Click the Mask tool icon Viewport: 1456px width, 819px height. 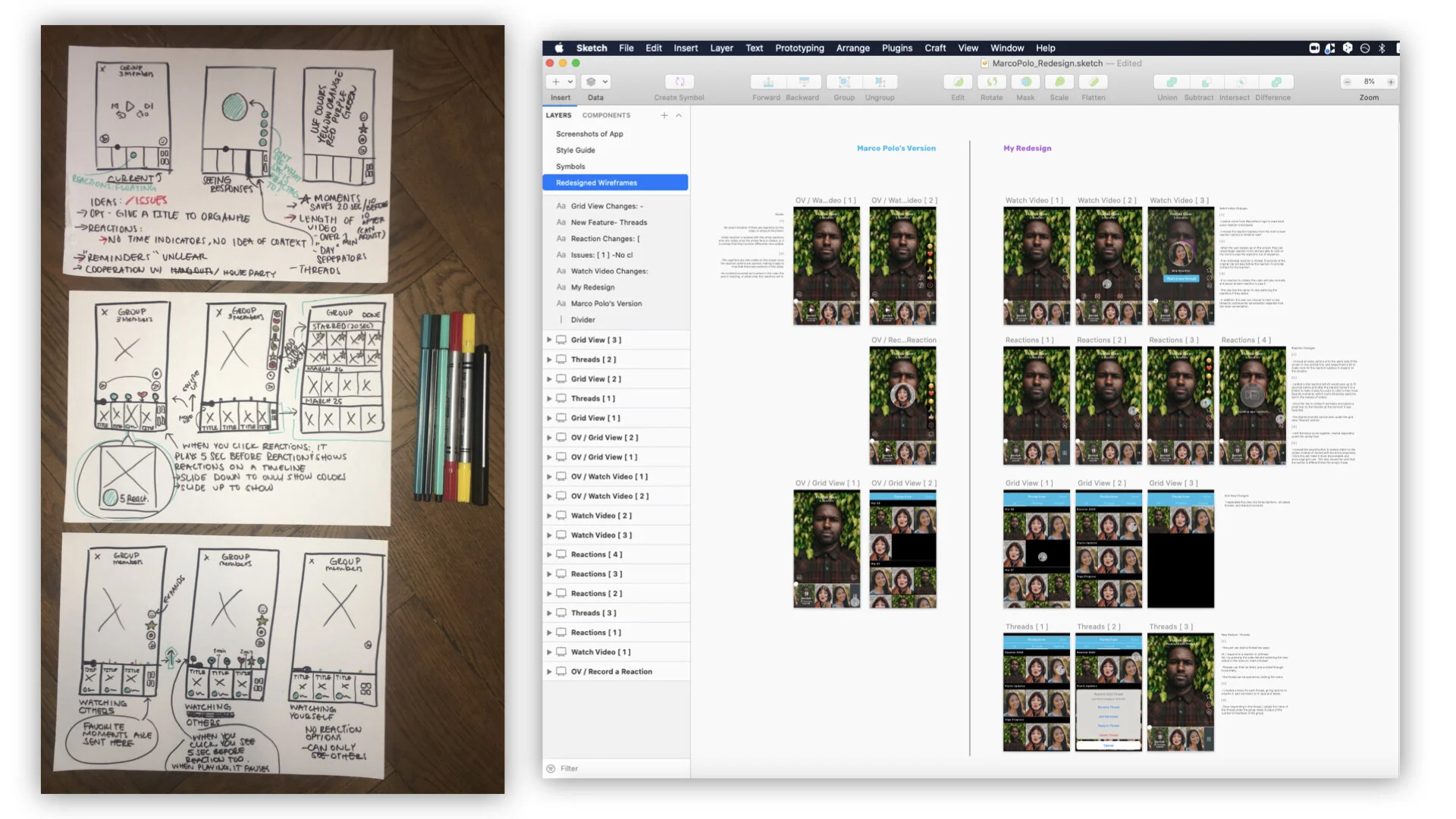1025,82
